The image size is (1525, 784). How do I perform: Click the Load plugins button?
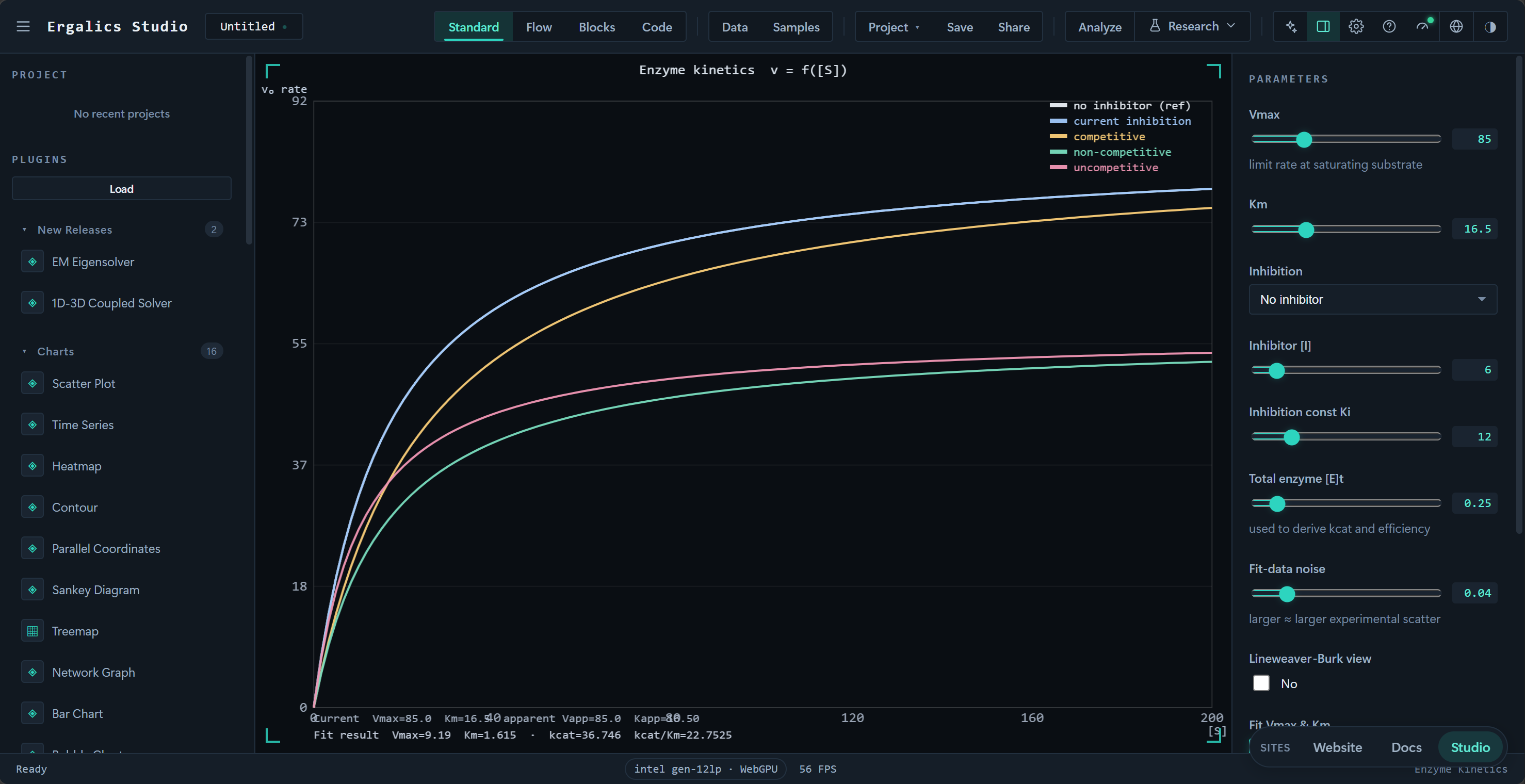tap(121, 189)
